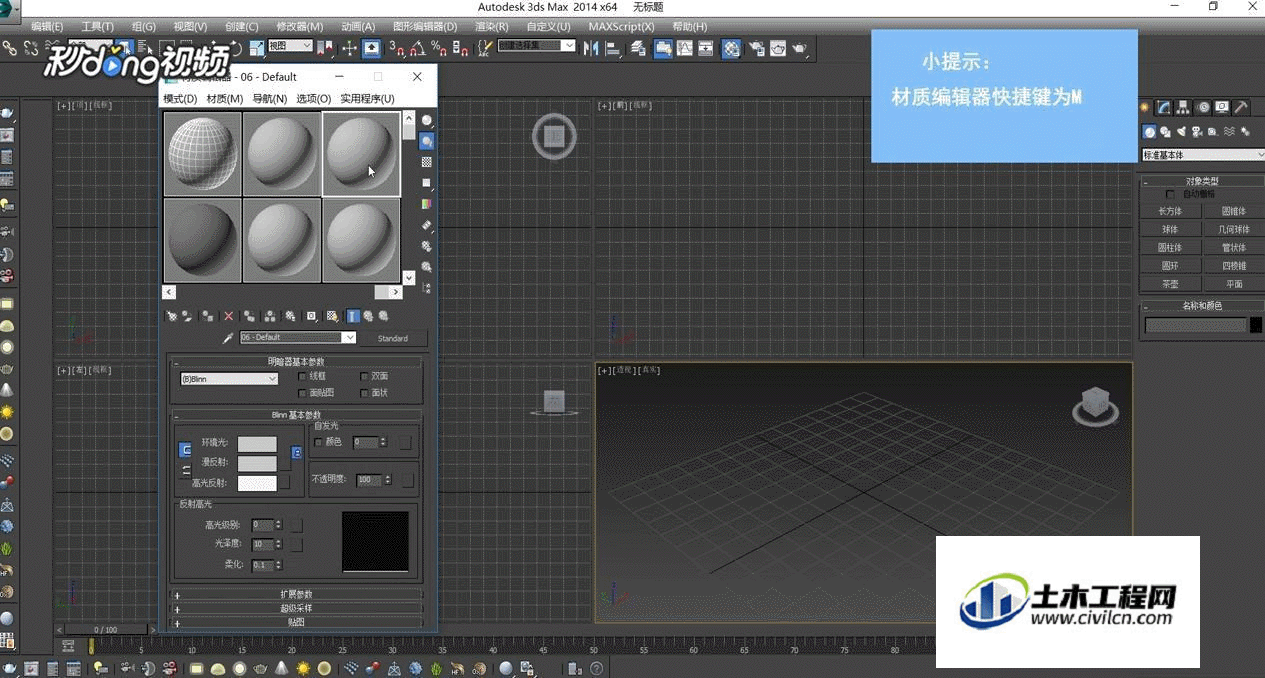Enable the 双面 (2-Sided) checkbox

point(365,376)
